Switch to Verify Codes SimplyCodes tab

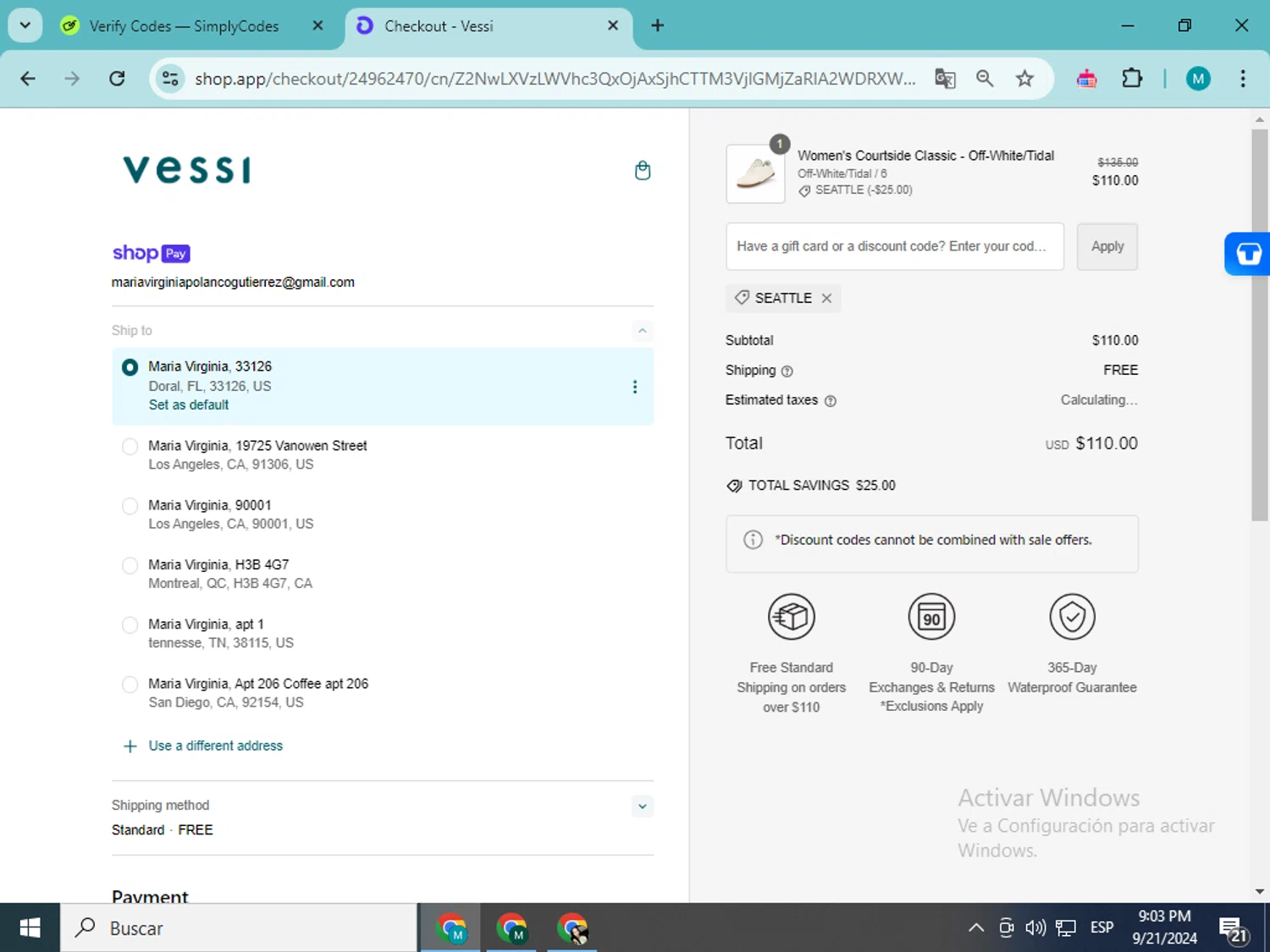(x=184, y=26)
